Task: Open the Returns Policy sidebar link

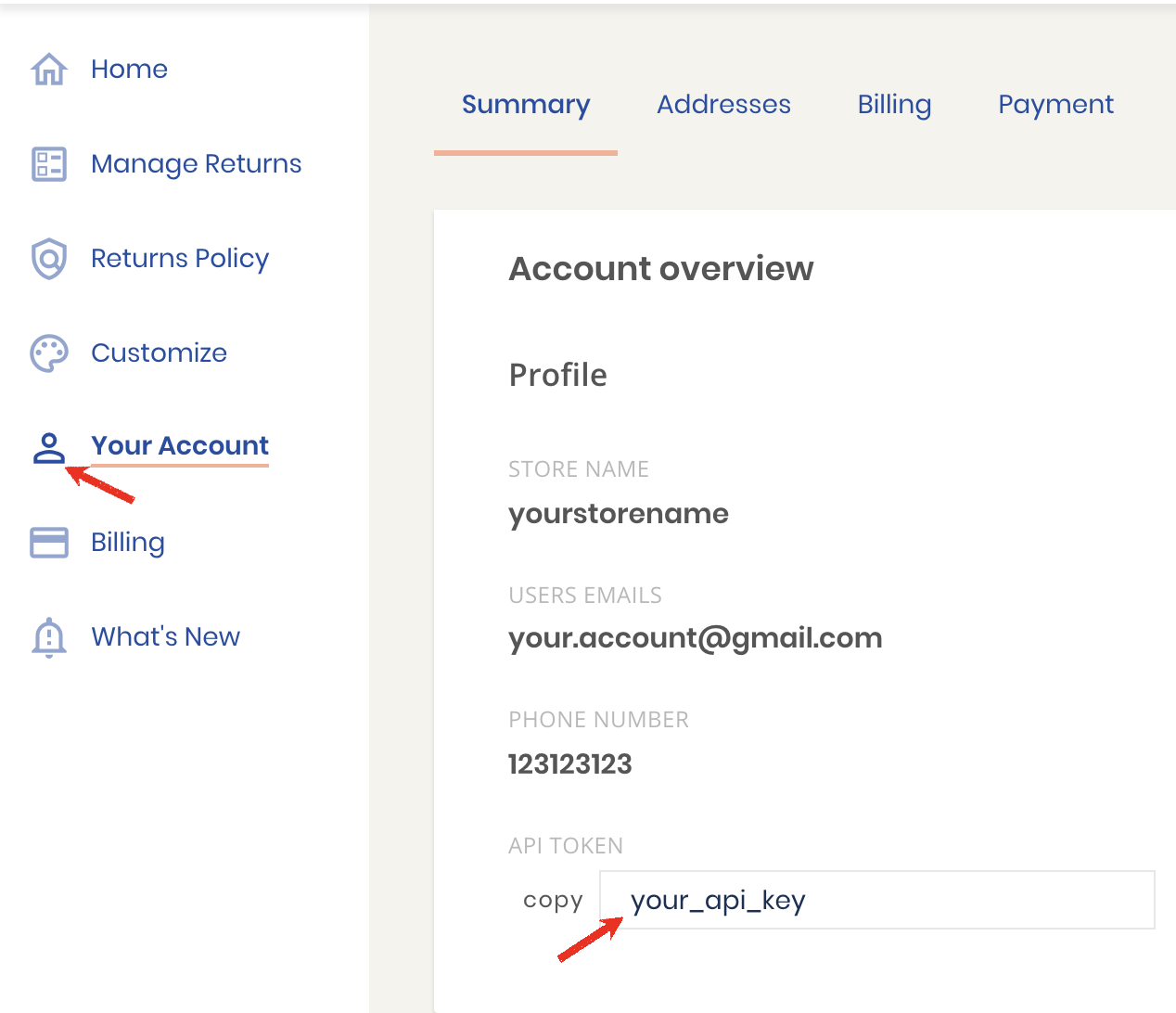Action: click(x=180, y=259)
